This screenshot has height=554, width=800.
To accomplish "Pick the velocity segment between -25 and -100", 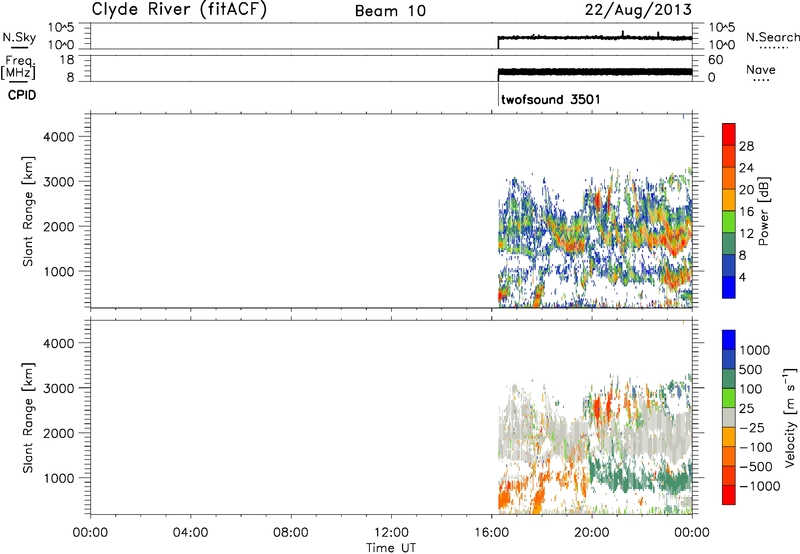I will point(729,437).
